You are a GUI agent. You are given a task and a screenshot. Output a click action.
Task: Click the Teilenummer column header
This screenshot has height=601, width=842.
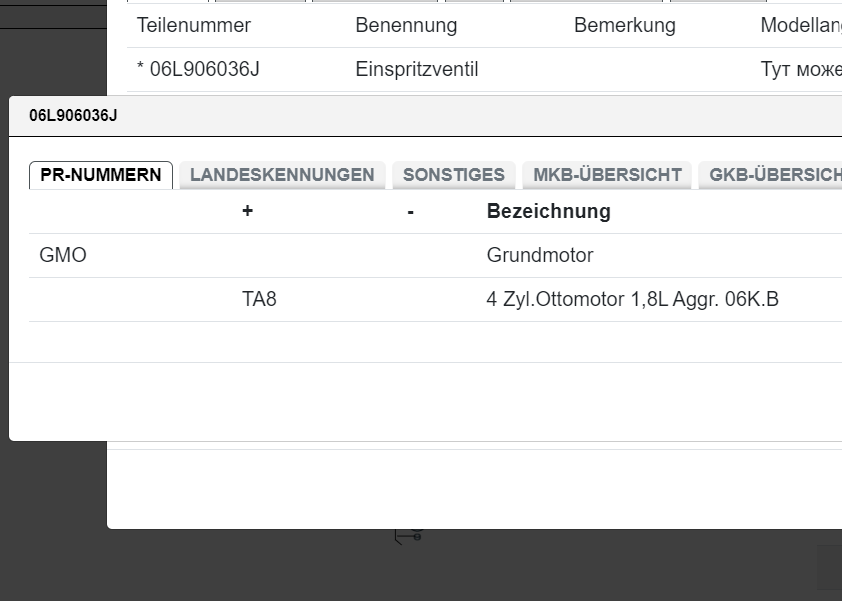(194, 25)
